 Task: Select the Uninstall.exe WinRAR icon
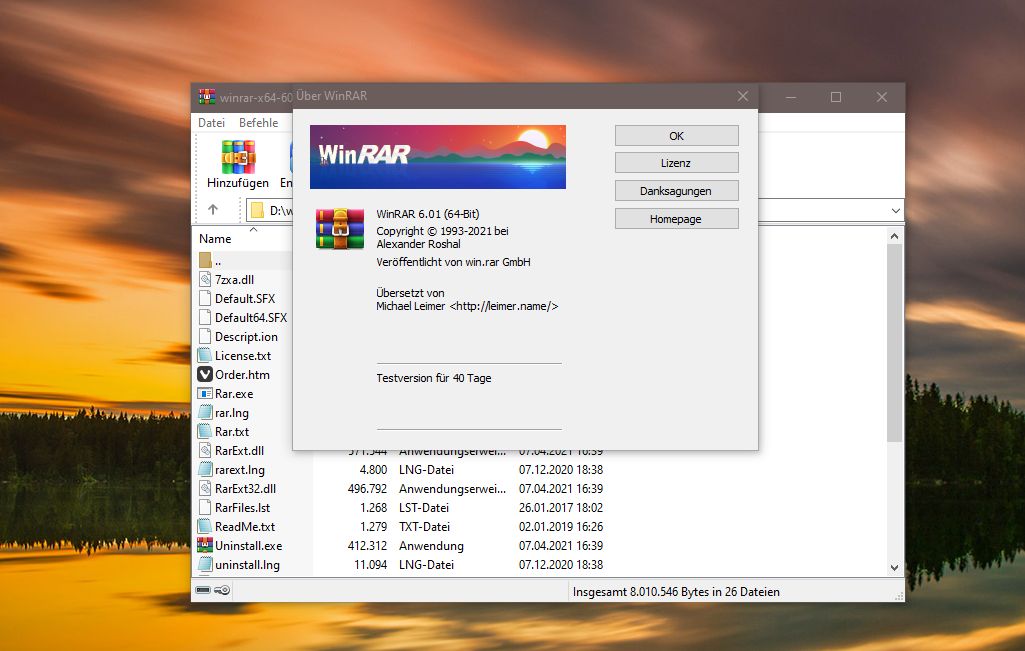[205, 545]
